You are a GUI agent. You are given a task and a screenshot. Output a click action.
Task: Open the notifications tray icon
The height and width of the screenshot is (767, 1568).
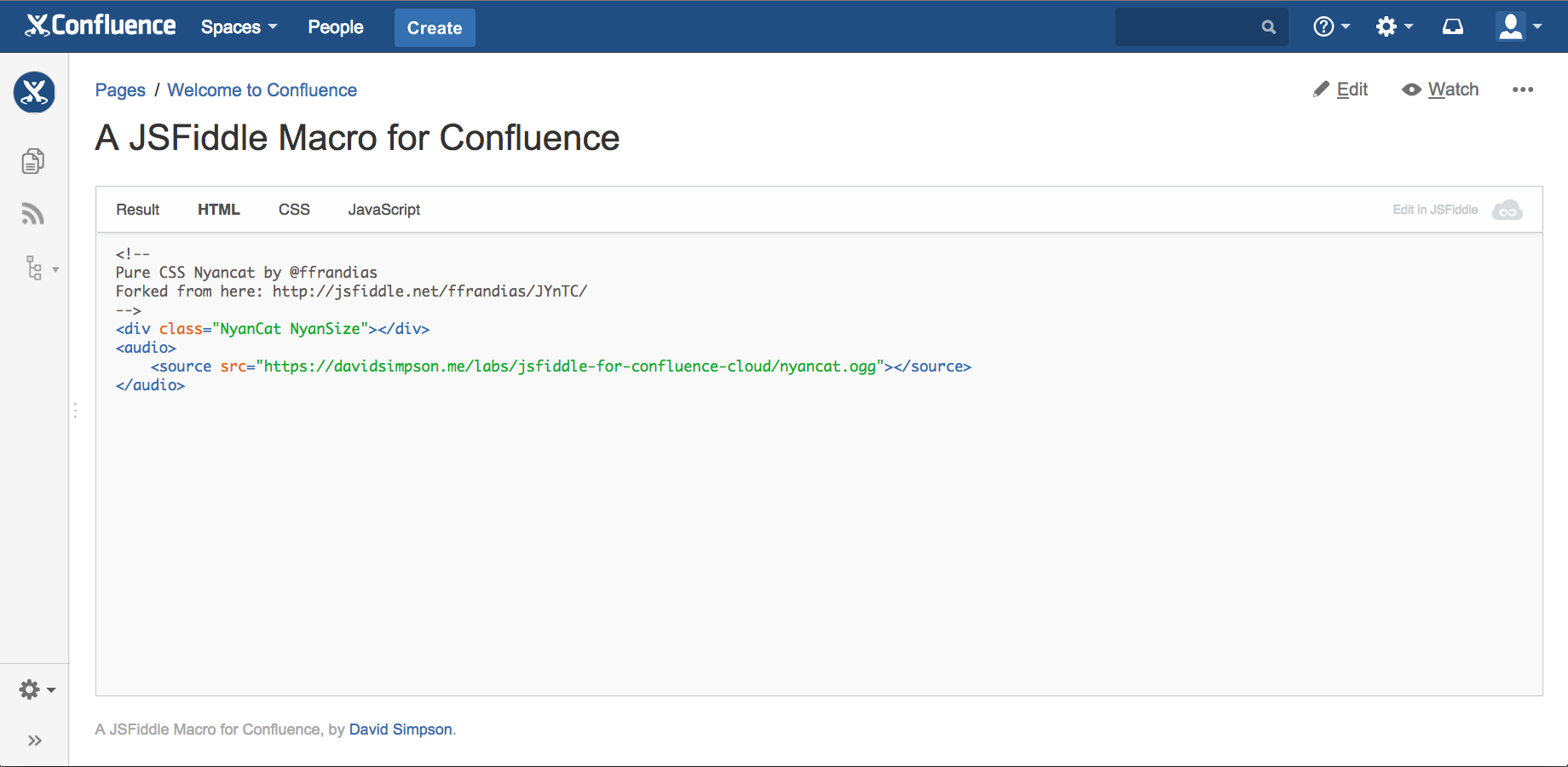(1453, 27)
